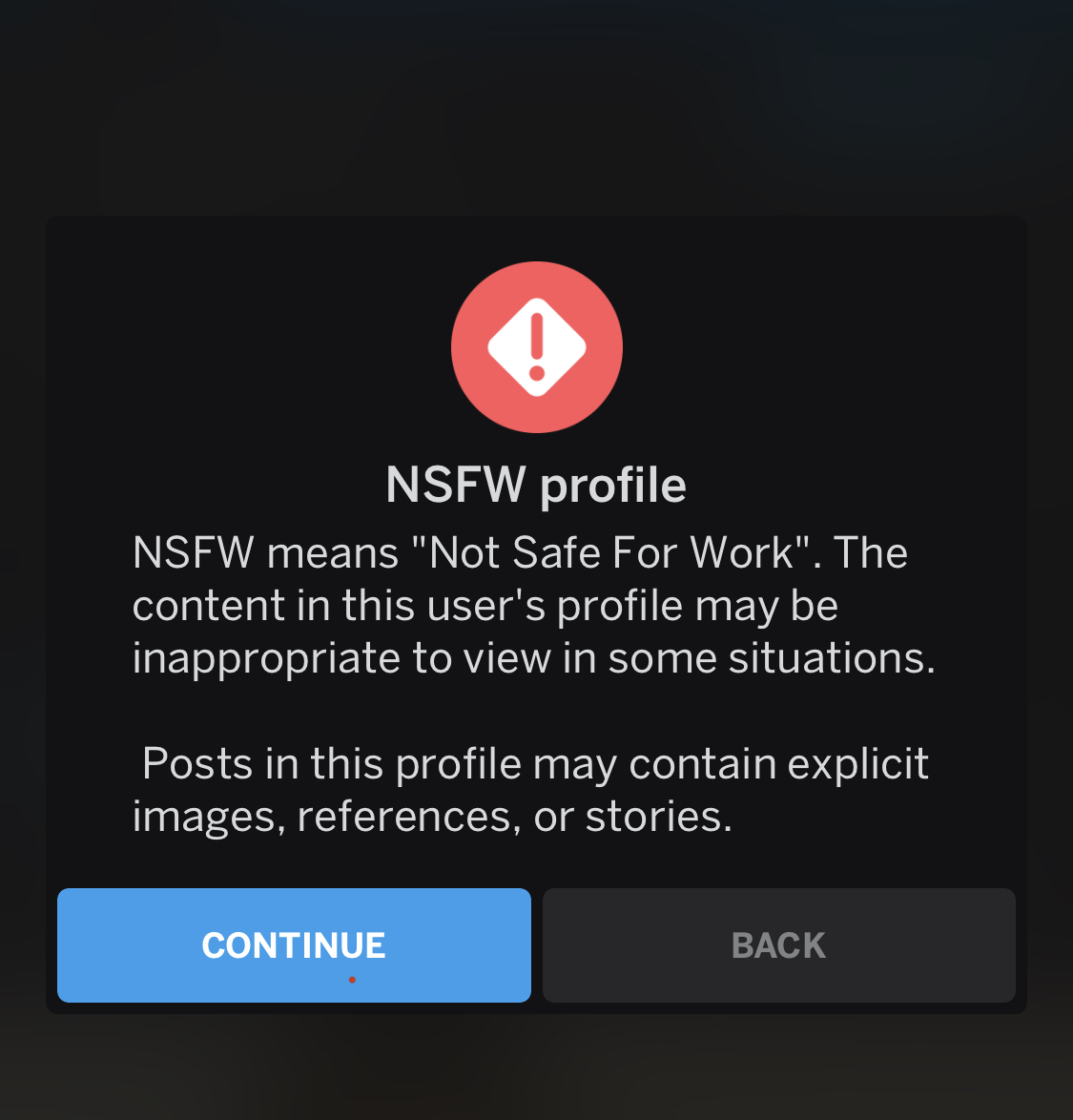Image resolution: width=1073 pixels, height=1120 pixels.
Task: Click the word "explicit" in the warning
Action: coord(858,763)
